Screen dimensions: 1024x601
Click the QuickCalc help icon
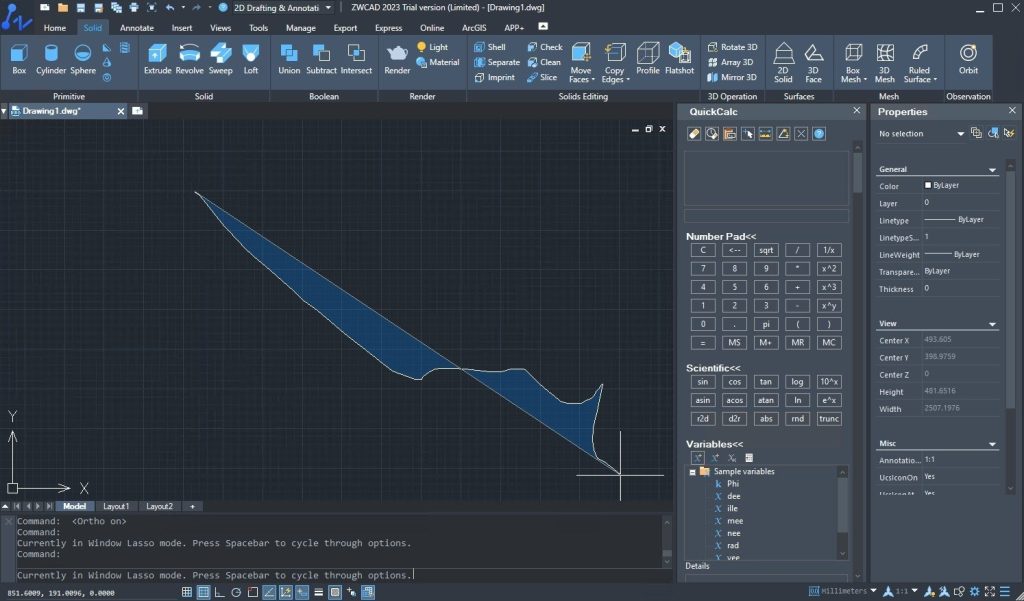(819, 134)
